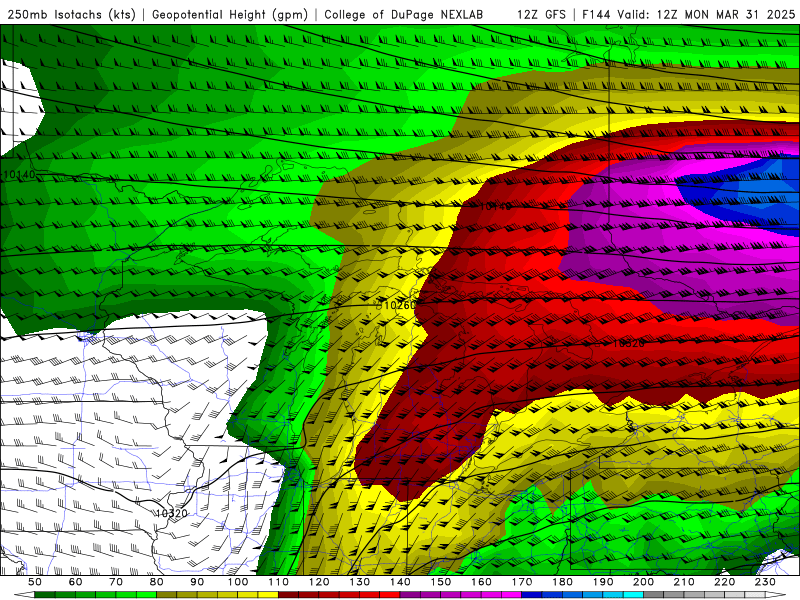Click the 100 label on color scale

tap(238, 582)
